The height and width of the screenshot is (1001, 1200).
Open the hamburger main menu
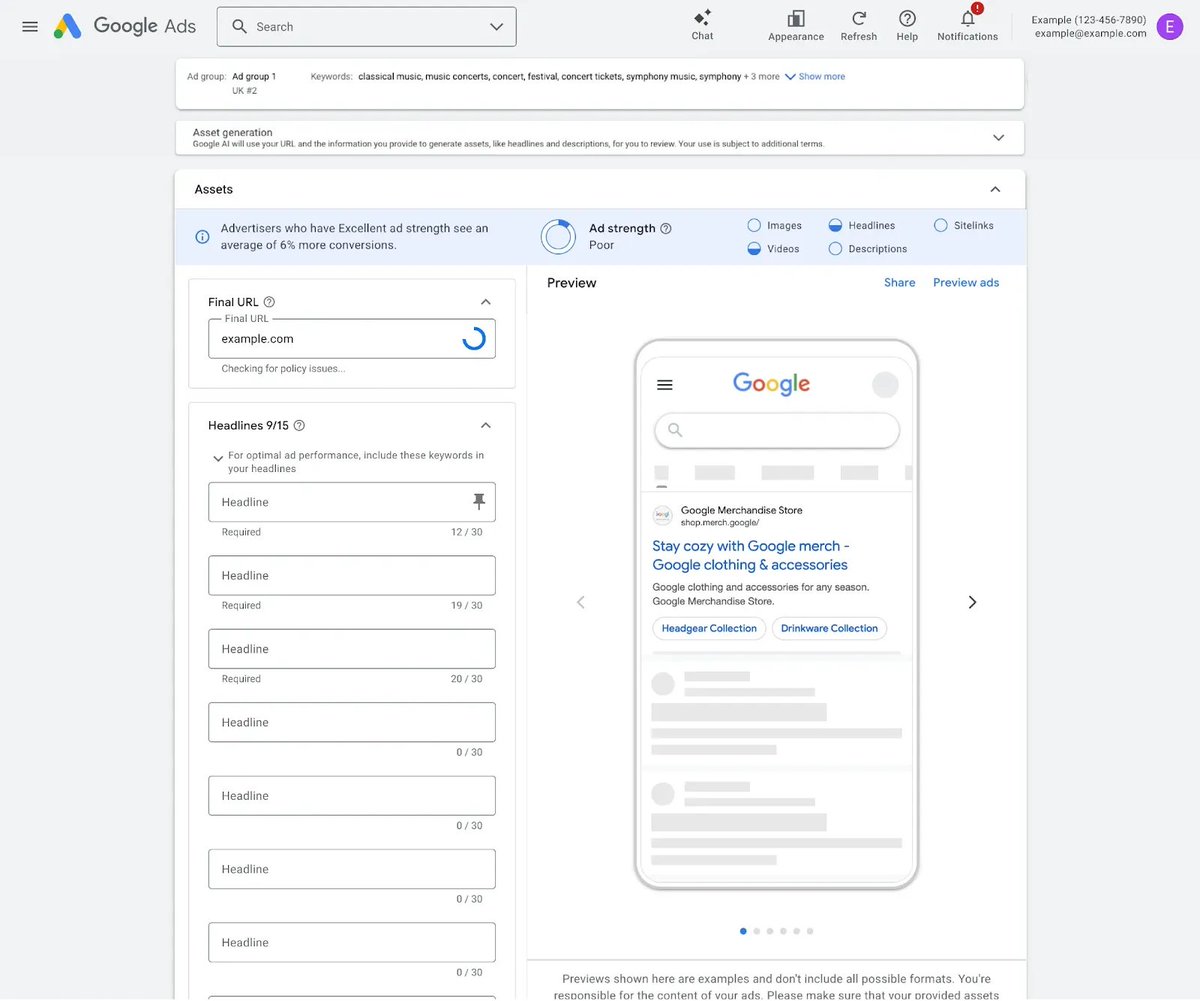pyautogui.click(x=30, y=27)
